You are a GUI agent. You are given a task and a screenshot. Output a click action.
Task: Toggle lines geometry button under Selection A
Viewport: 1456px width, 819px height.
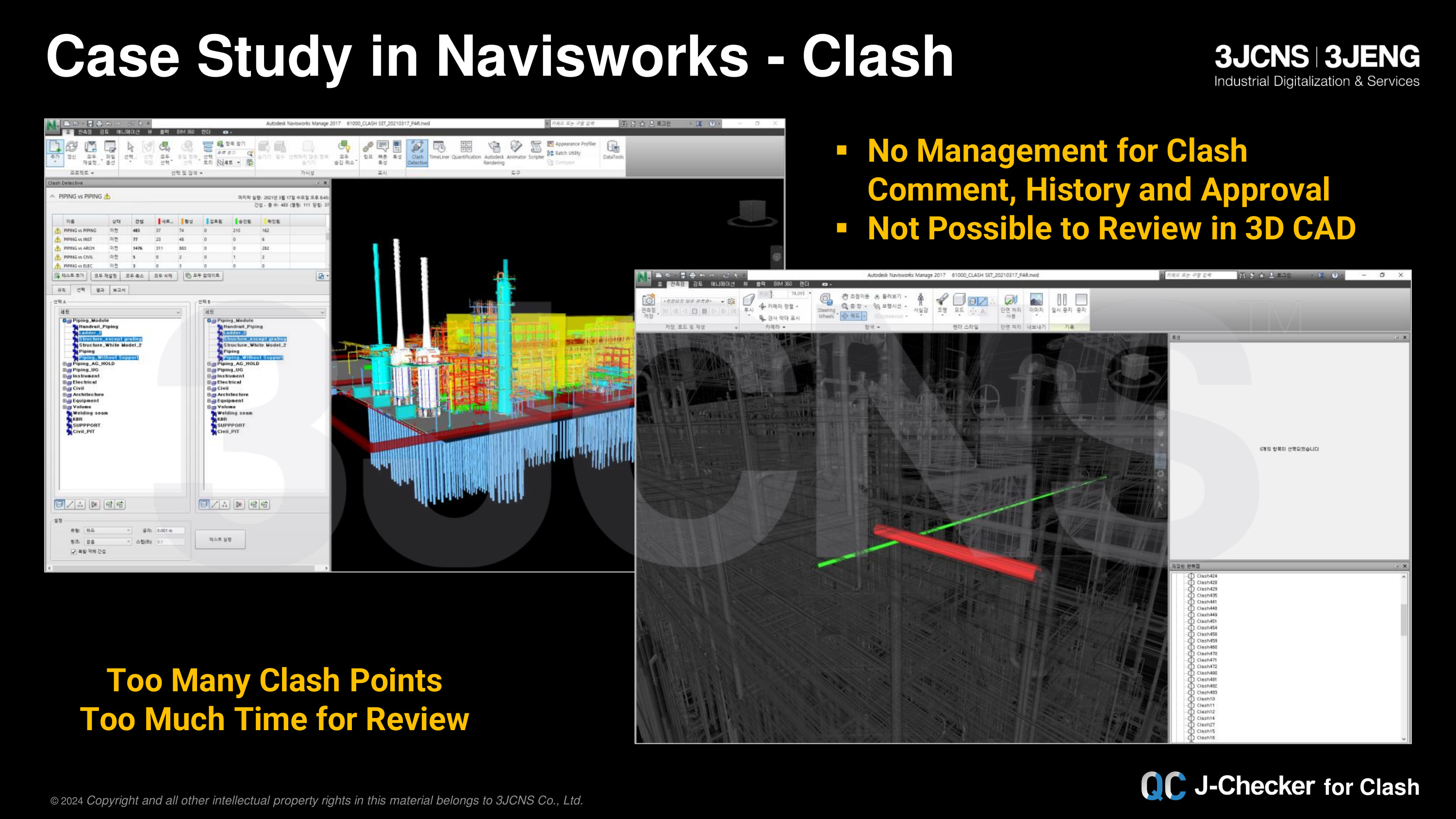[70, 504]
